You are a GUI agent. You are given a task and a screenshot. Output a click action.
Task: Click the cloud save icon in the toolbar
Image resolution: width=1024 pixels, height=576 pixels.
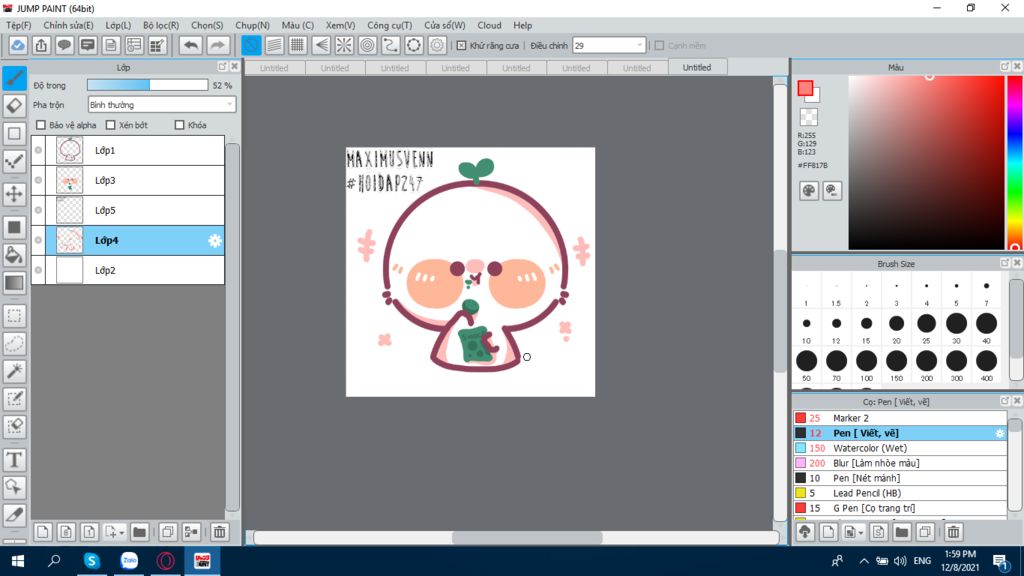coord(18,45)
